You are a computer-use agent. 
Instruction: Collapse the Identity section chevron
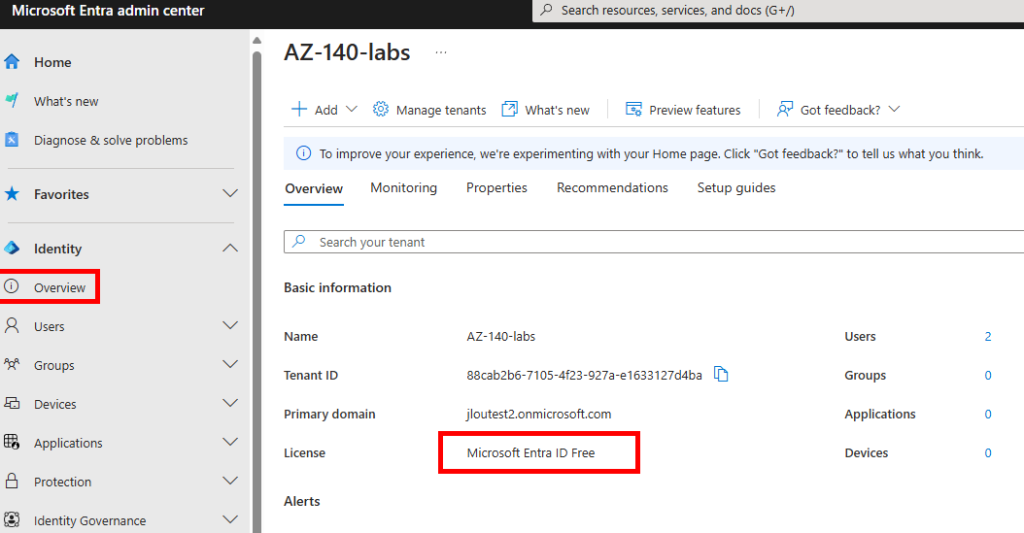tap(230, 248)
